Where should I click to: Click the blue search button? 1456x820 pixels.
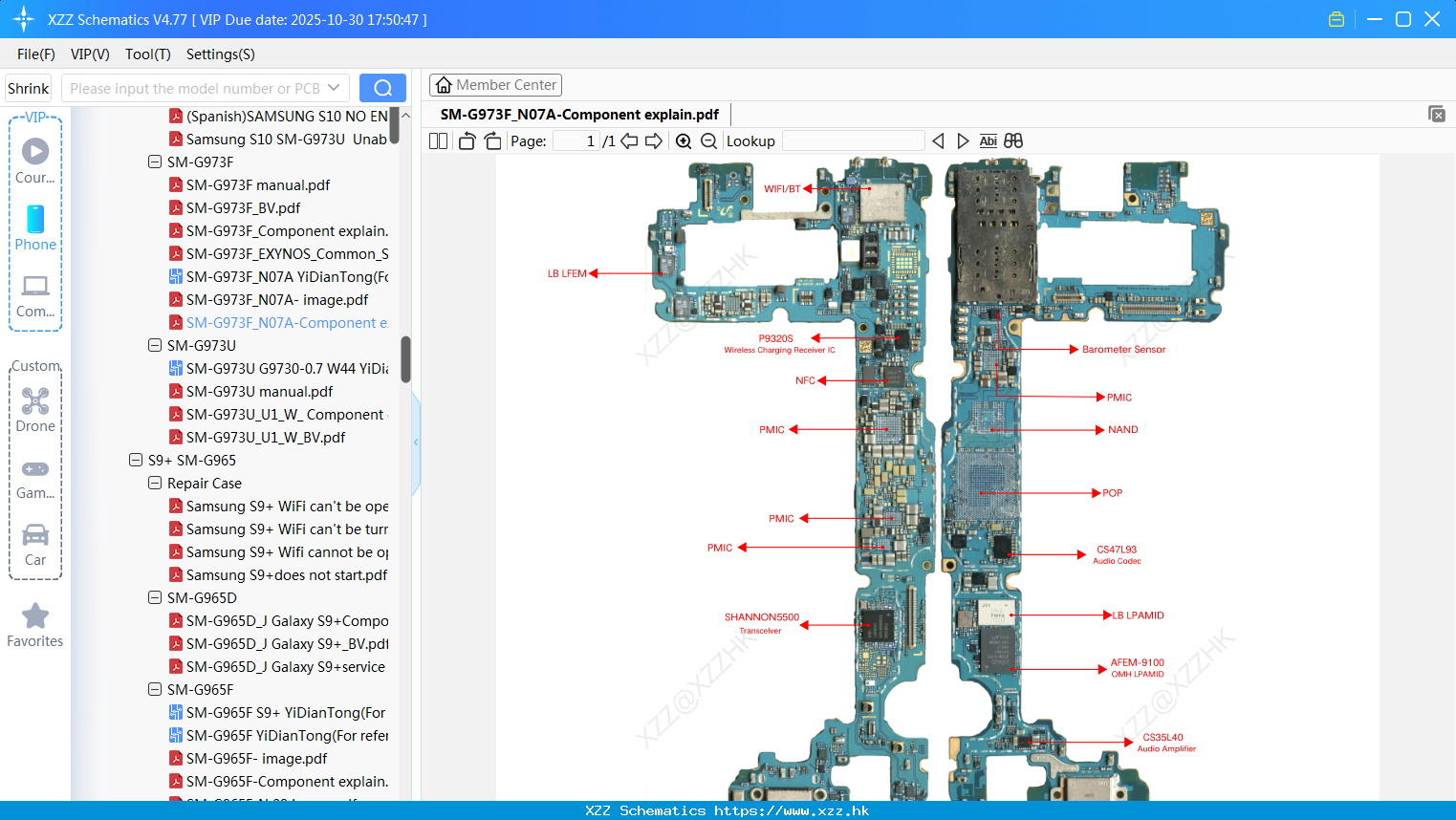[x=382, y=88]
